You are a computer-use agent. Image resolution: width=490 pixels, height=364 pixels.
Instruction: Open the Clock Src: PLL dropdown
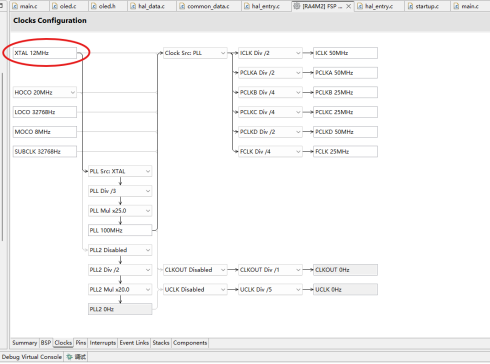195,53
